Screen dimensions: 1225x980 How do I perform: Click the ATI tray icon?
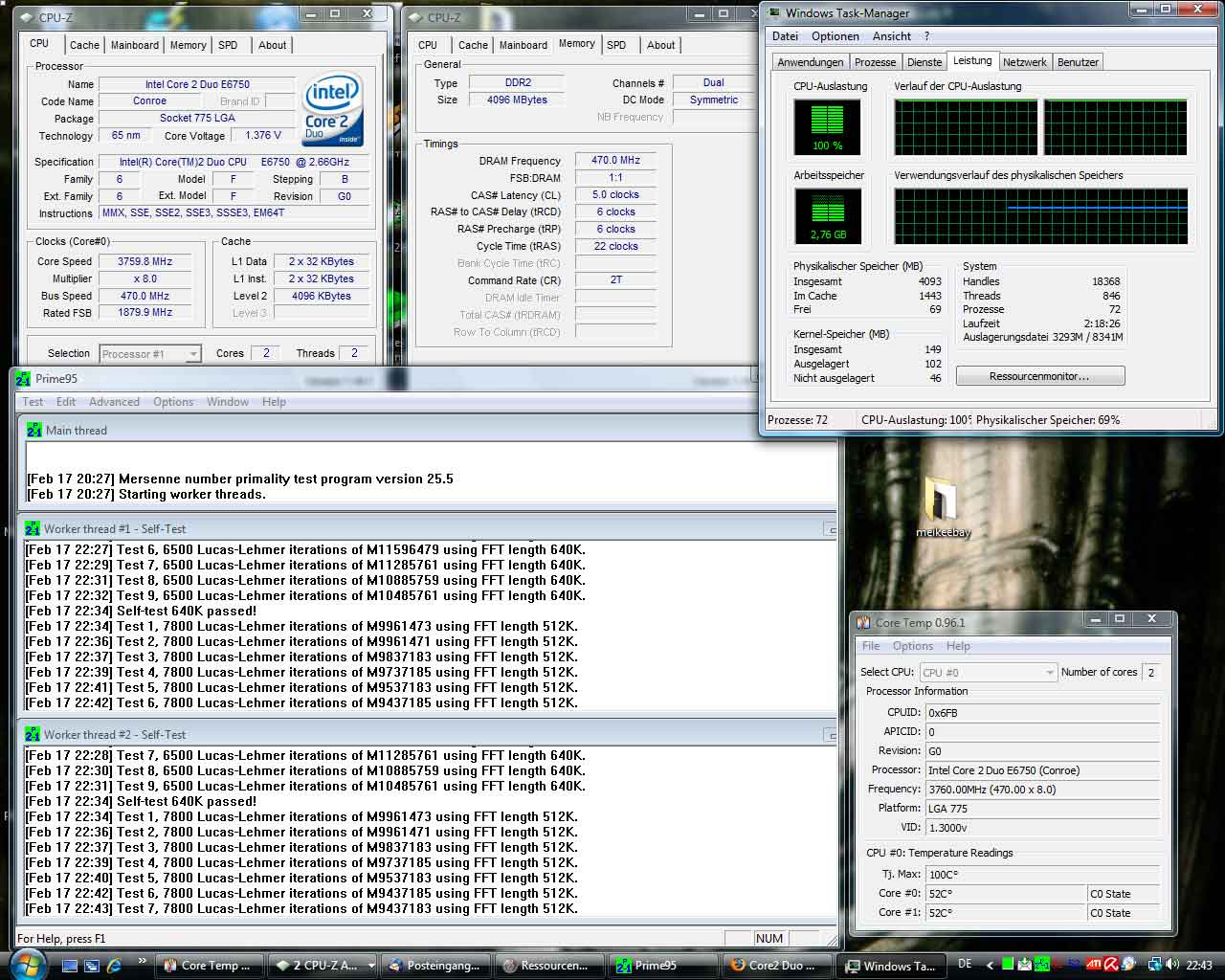[1094, 965]
